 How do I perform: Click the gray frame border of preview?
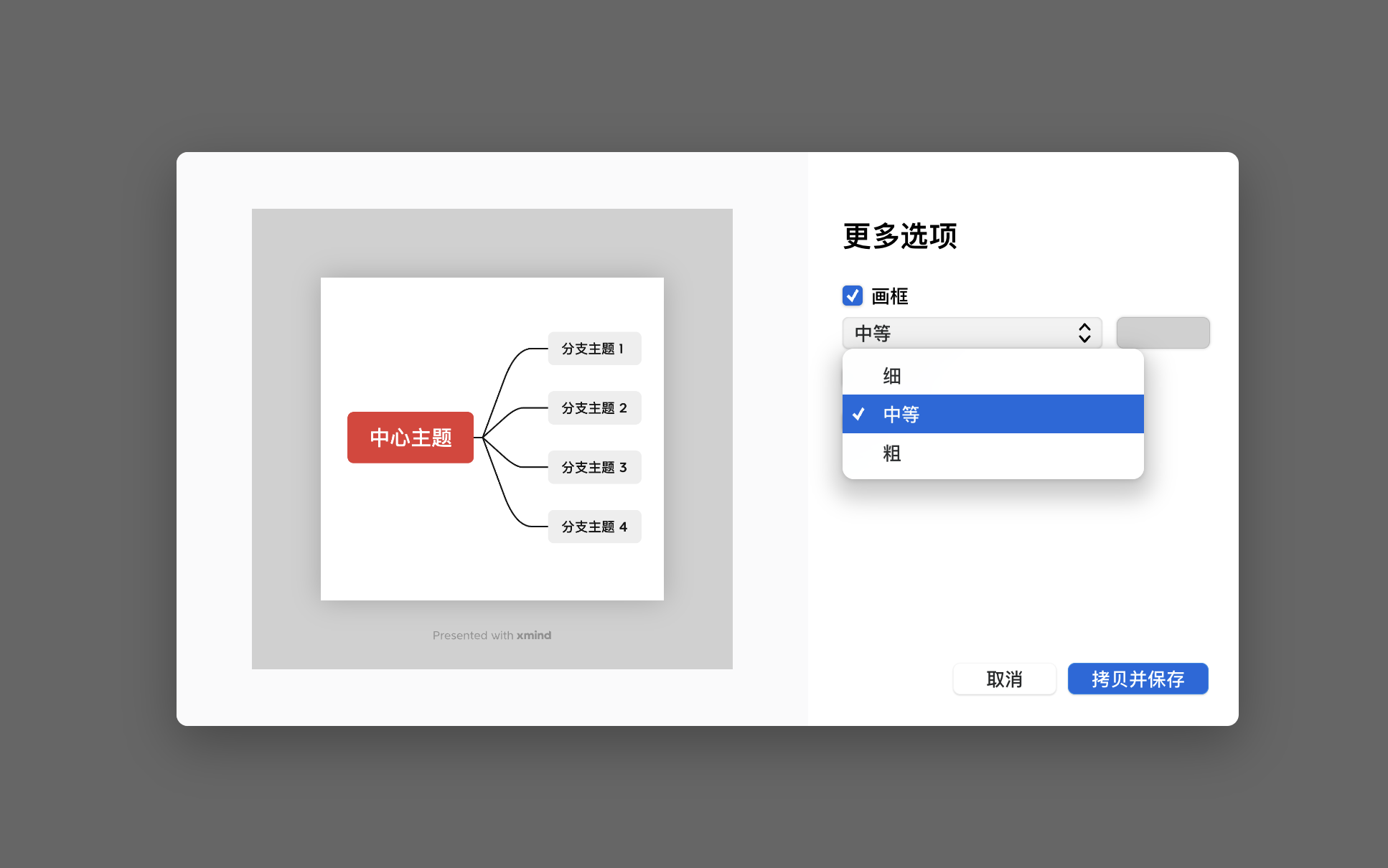point(286,438)
